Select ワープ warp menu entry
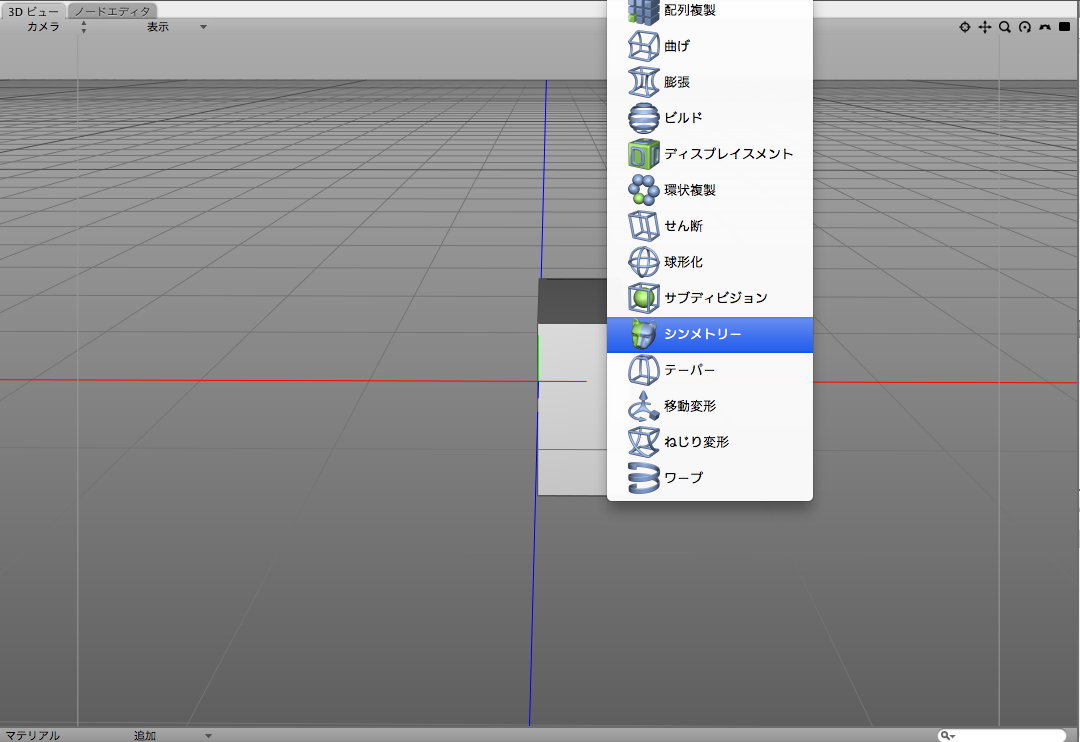The width and height of the screenshot is (1080, 742). tap(709, 477)
